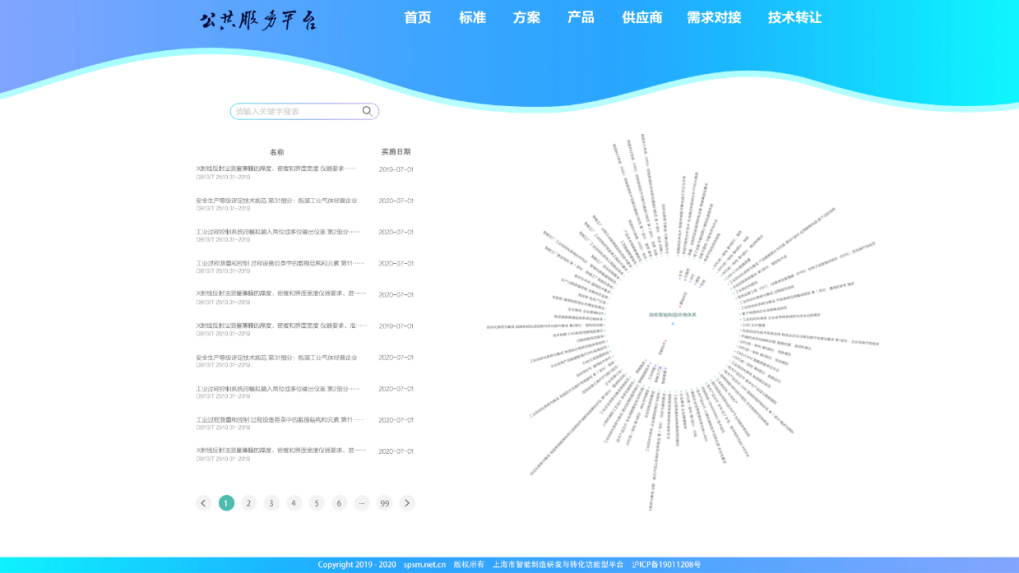The width and height of the screenshot is (1019, 573).
Task: Open the 首页 navigation item
Action: 417,18
